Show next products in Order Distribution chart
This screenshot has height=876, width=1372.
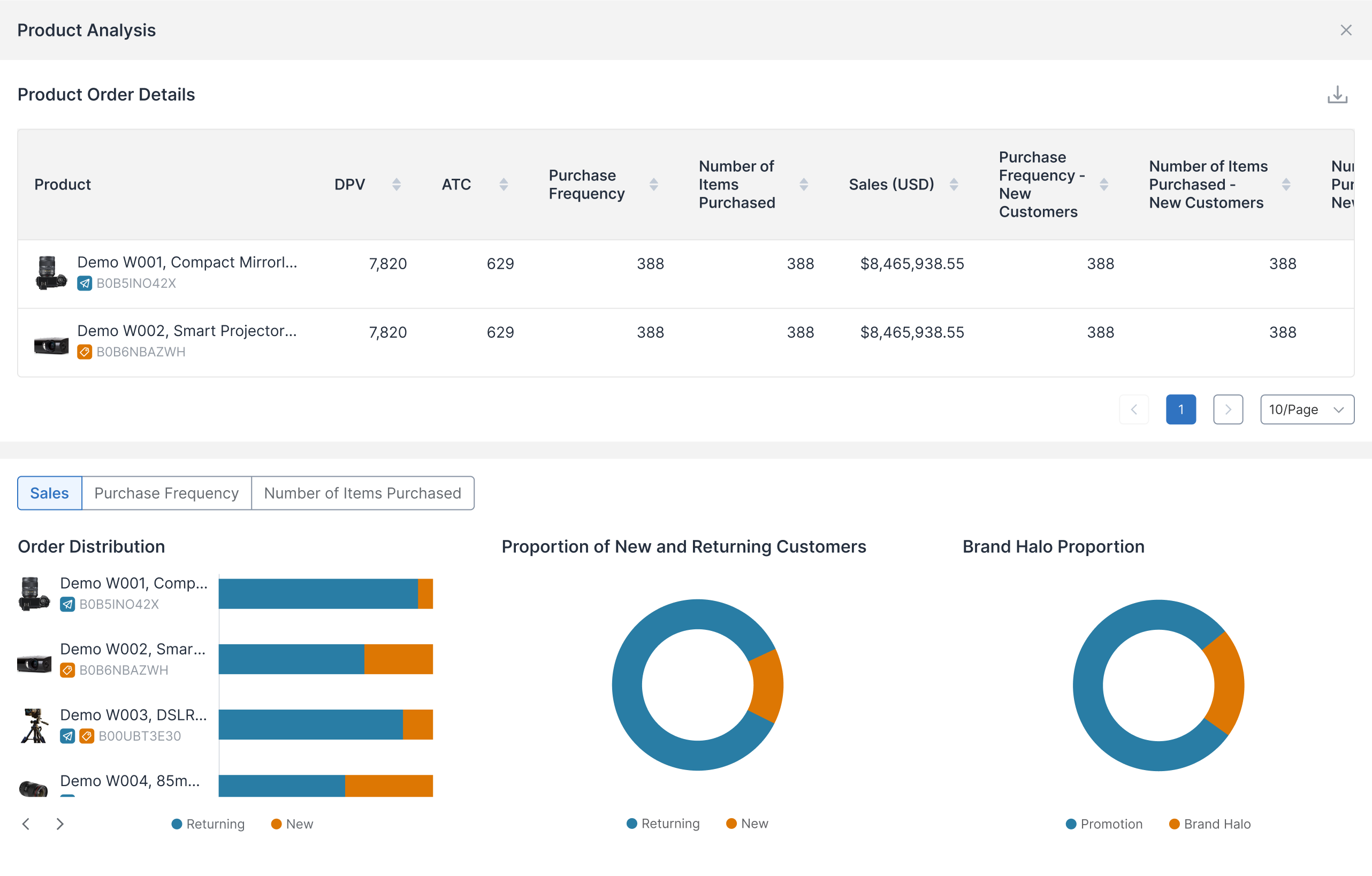[x=60, y=824]
